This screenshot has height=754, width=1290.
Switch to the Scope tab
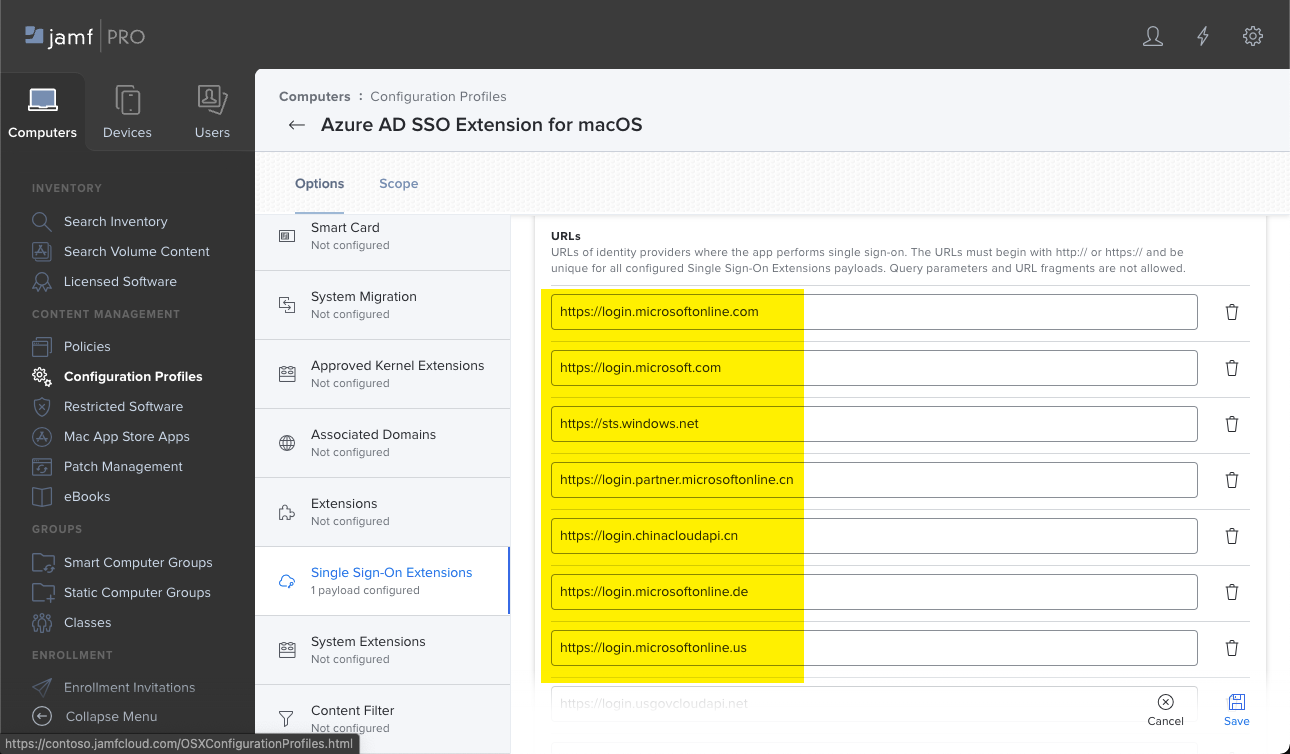[398, 183]
